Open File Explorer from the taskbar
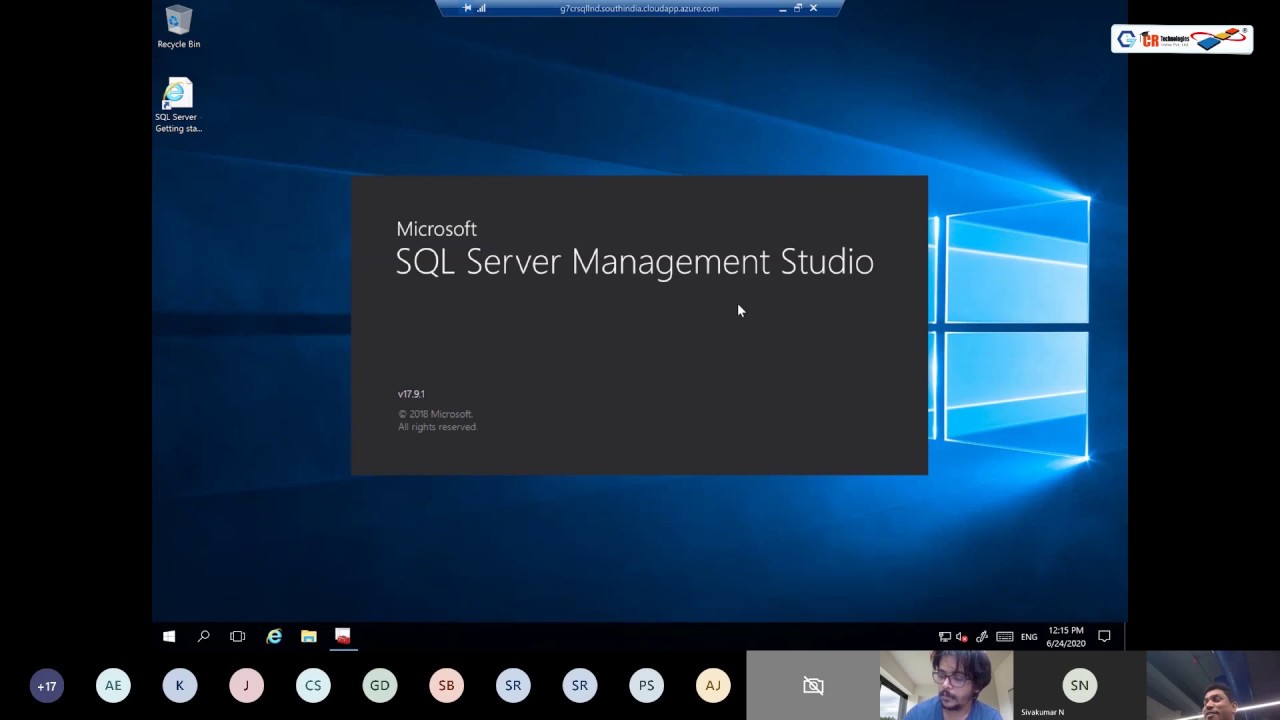The image size is (1280, 720). pyautogui.click(x=309, y=636)
